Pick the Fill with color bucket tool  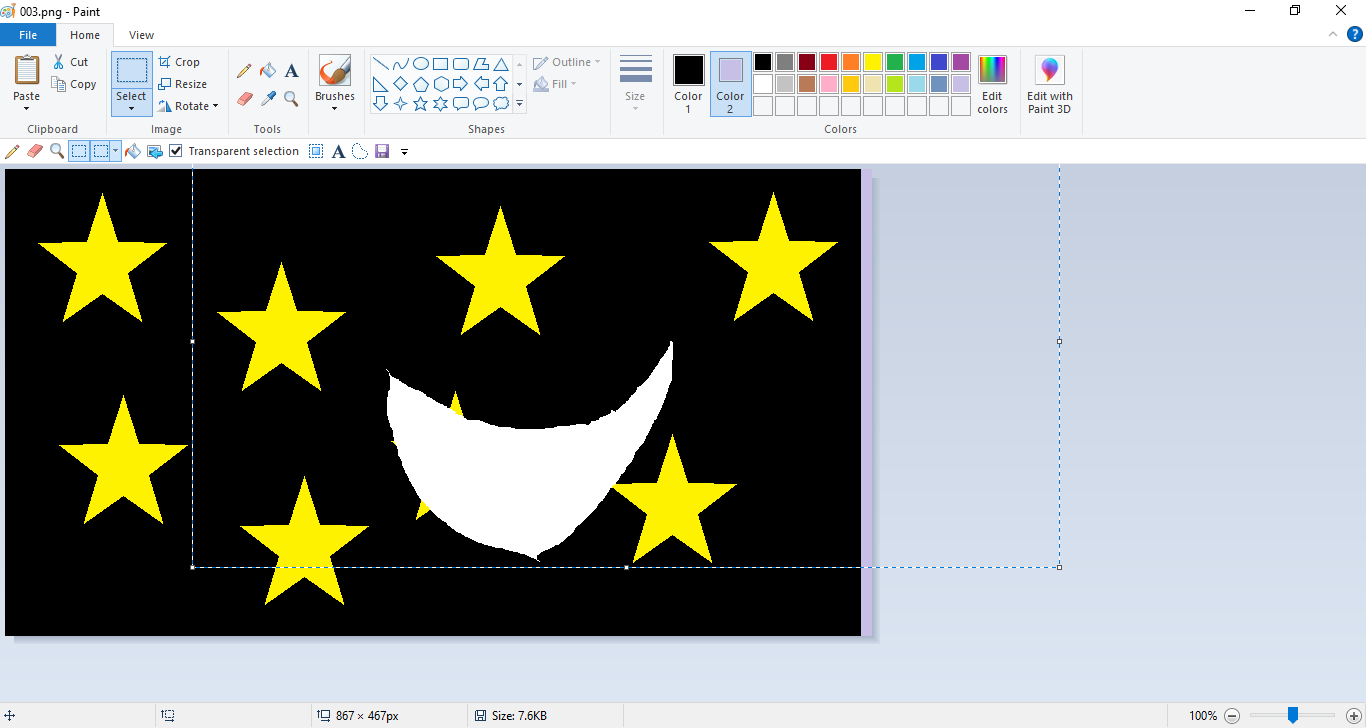pos(268,71)
